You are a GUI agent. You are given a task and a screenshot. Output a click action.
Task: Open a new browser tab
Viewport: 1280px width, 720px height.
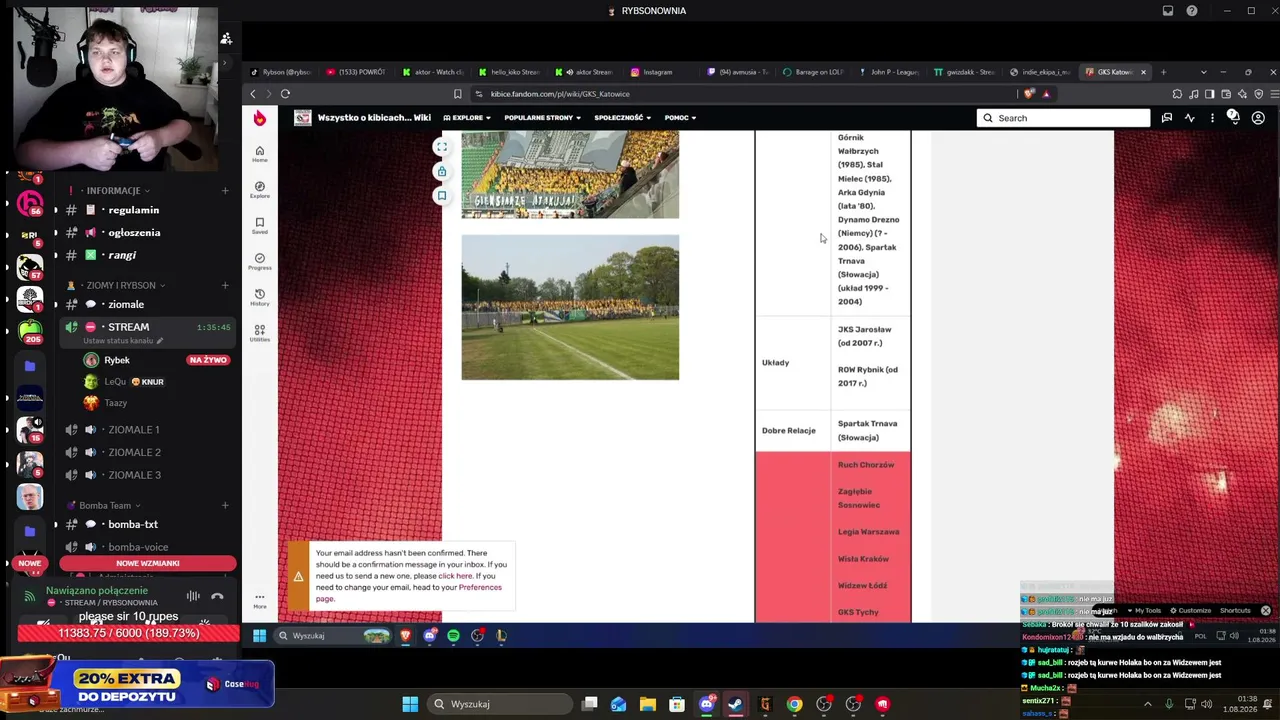1163,72
